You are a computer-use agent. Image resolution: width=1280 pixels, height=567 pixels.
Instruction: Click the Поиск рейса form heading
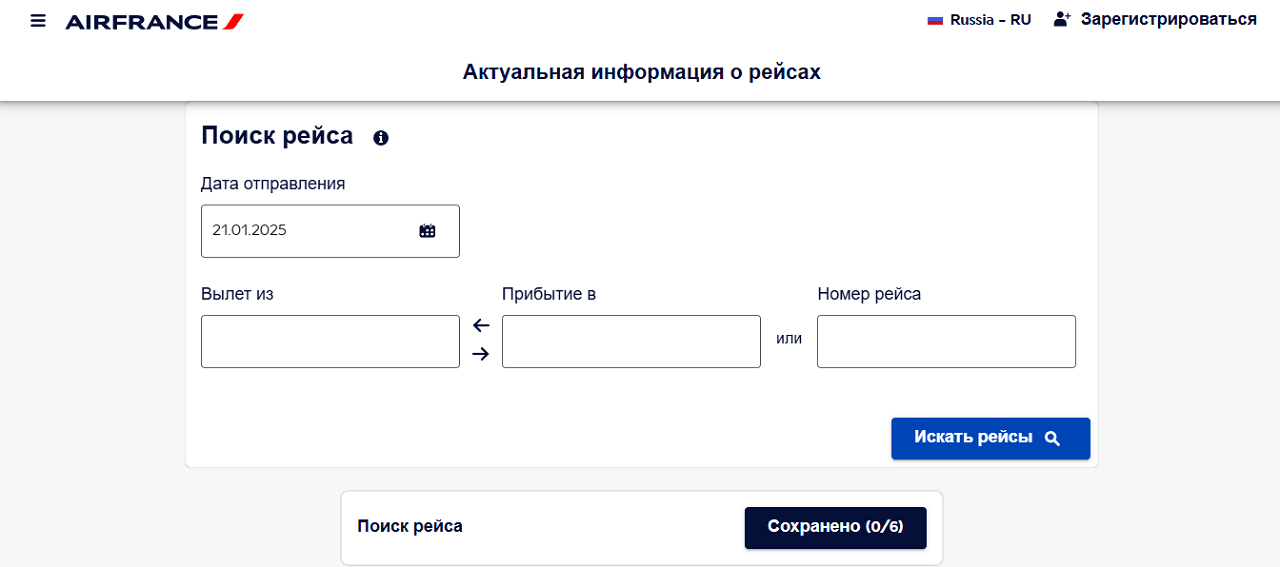tap(277, 136)
